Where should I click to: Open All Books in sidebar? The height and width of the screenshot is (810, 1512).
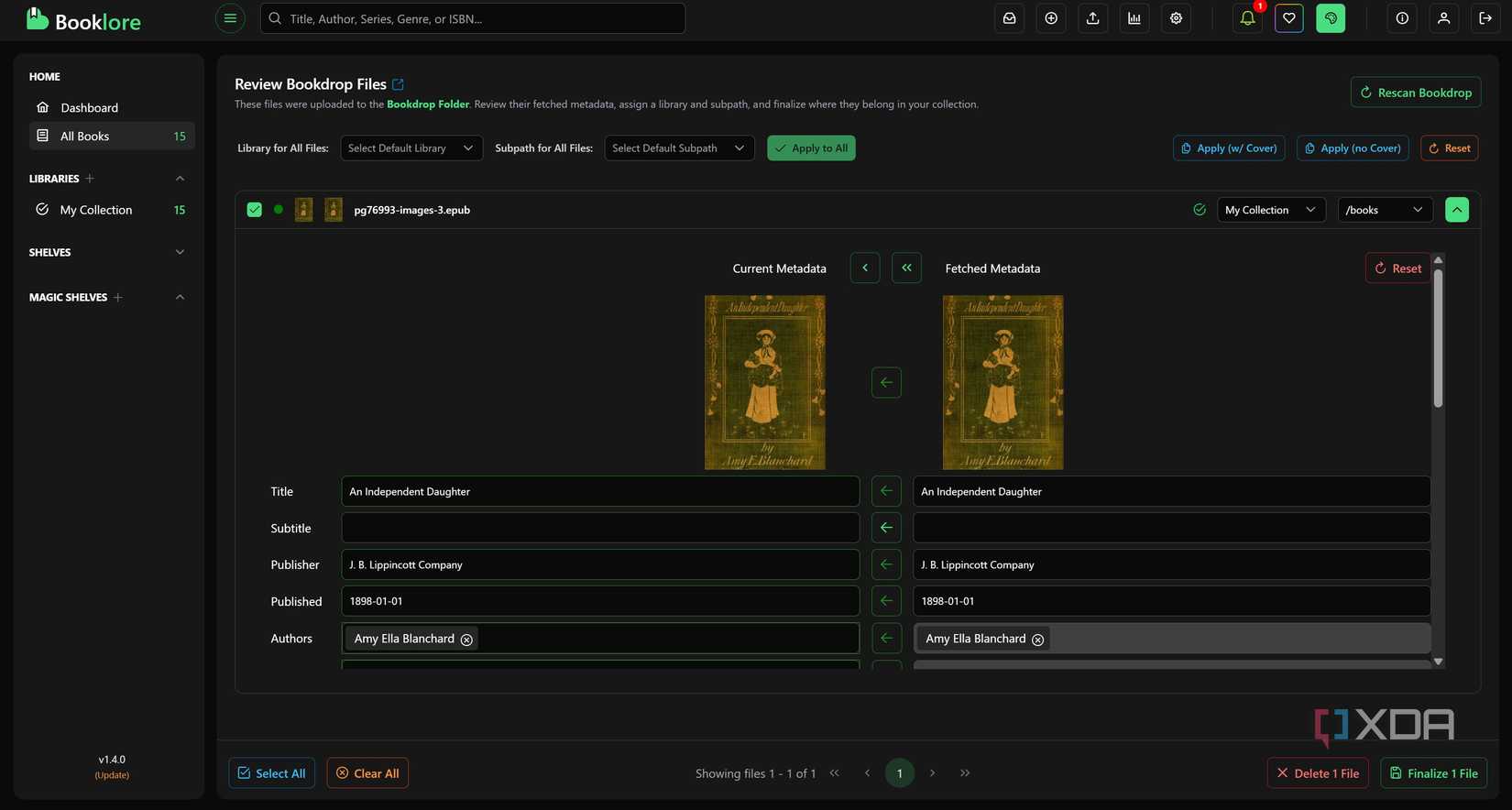click(x=112, y=136)
